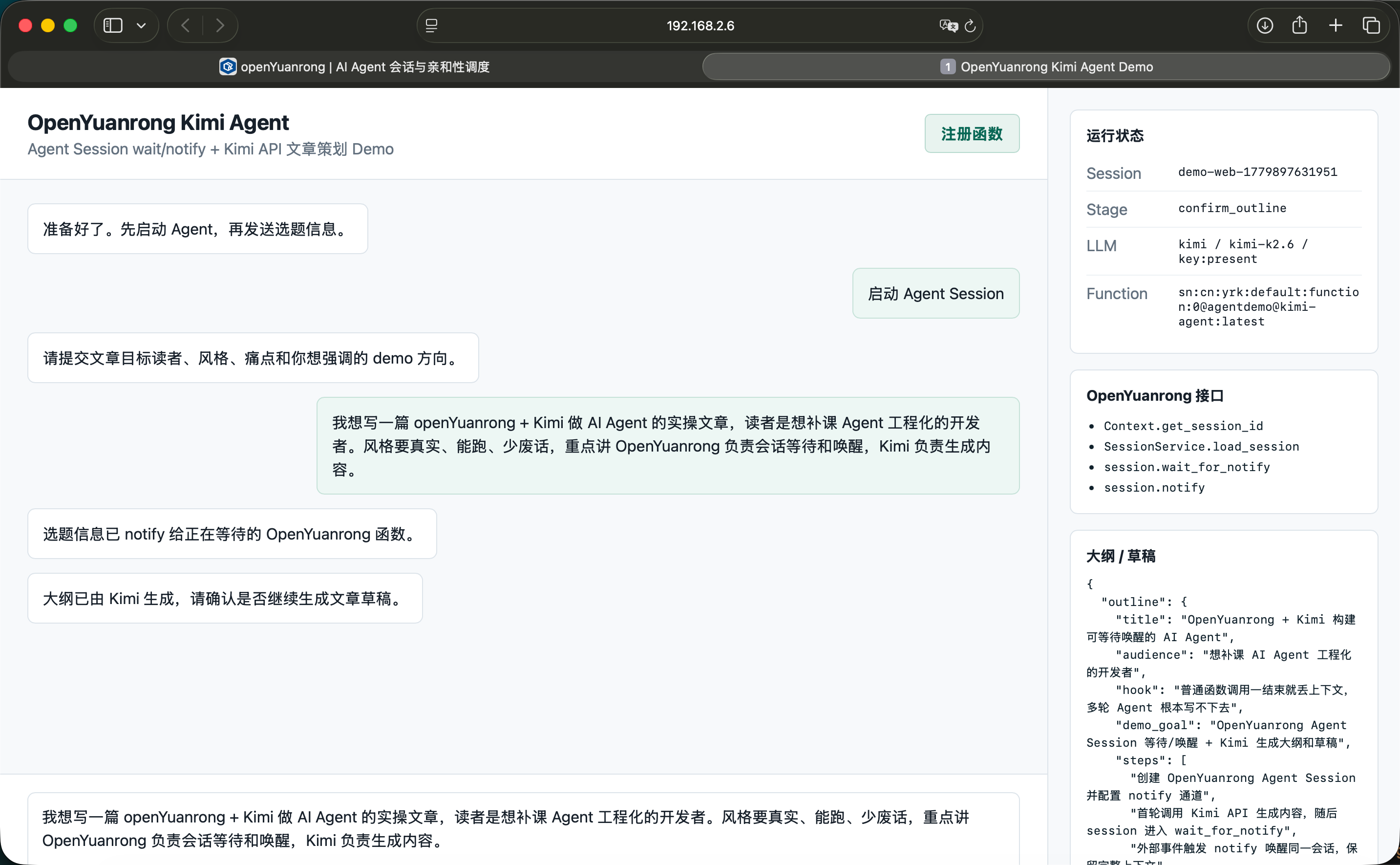Viewport: 1400px width, 865px height.
Task: Open the downloads icon
Action: coord(1265,25)
